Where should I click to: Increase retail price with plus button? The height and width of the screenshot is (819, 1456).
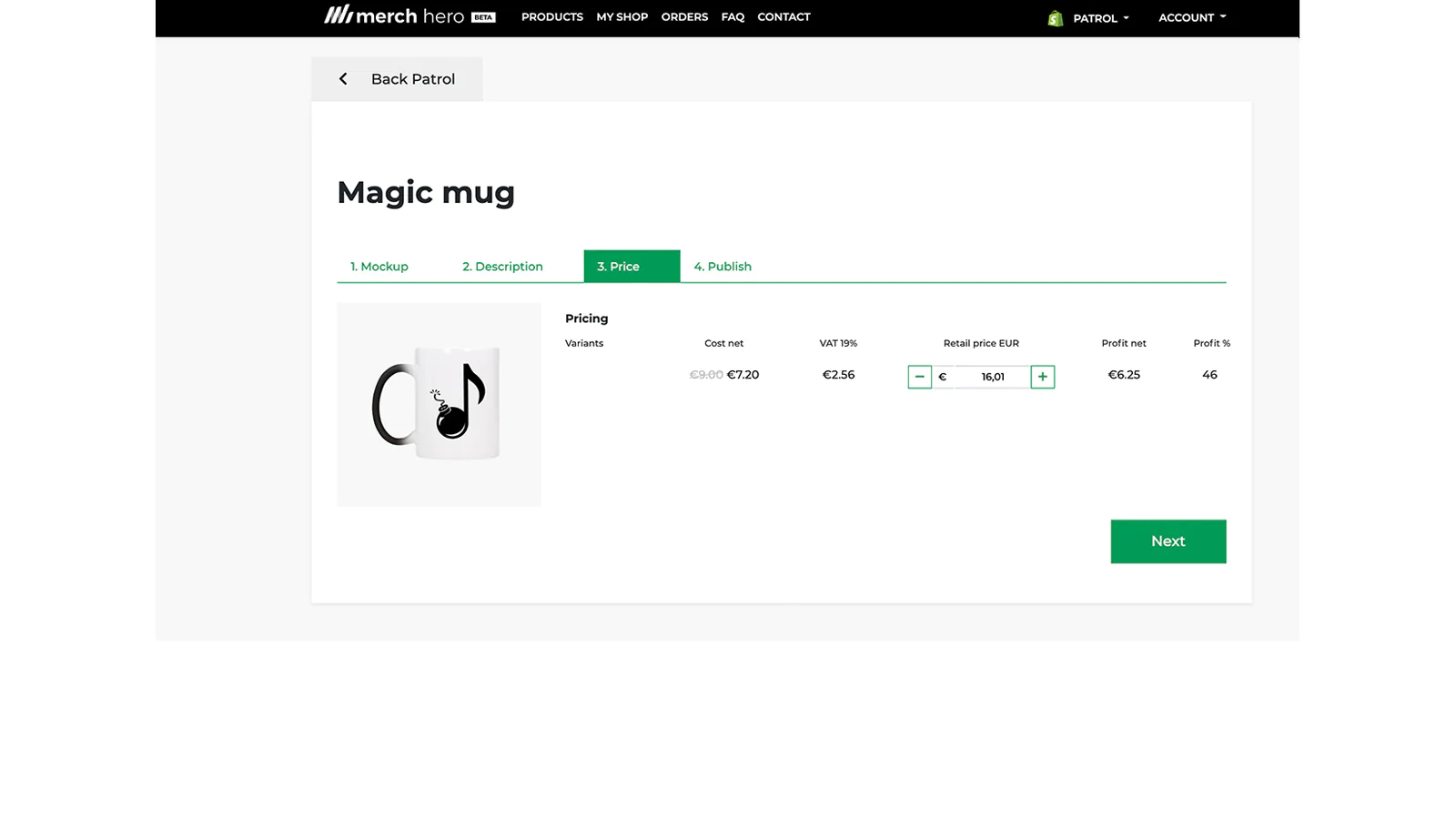1043,377
